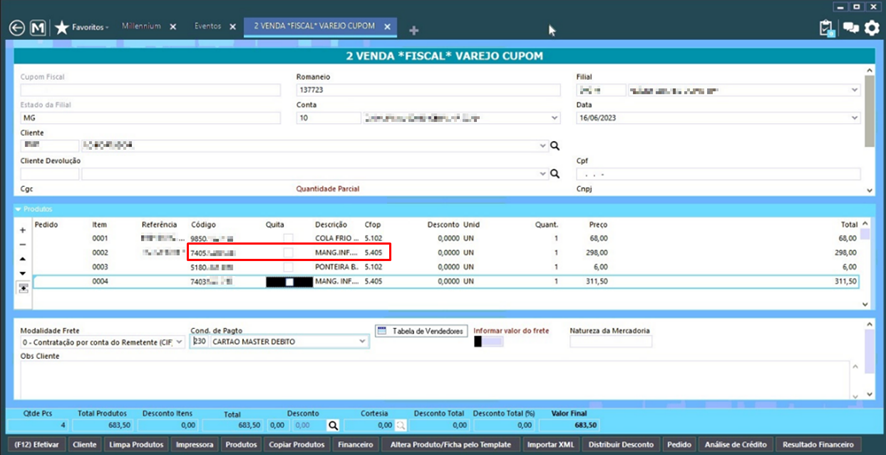Click the settings gear icon

(871, 28)
